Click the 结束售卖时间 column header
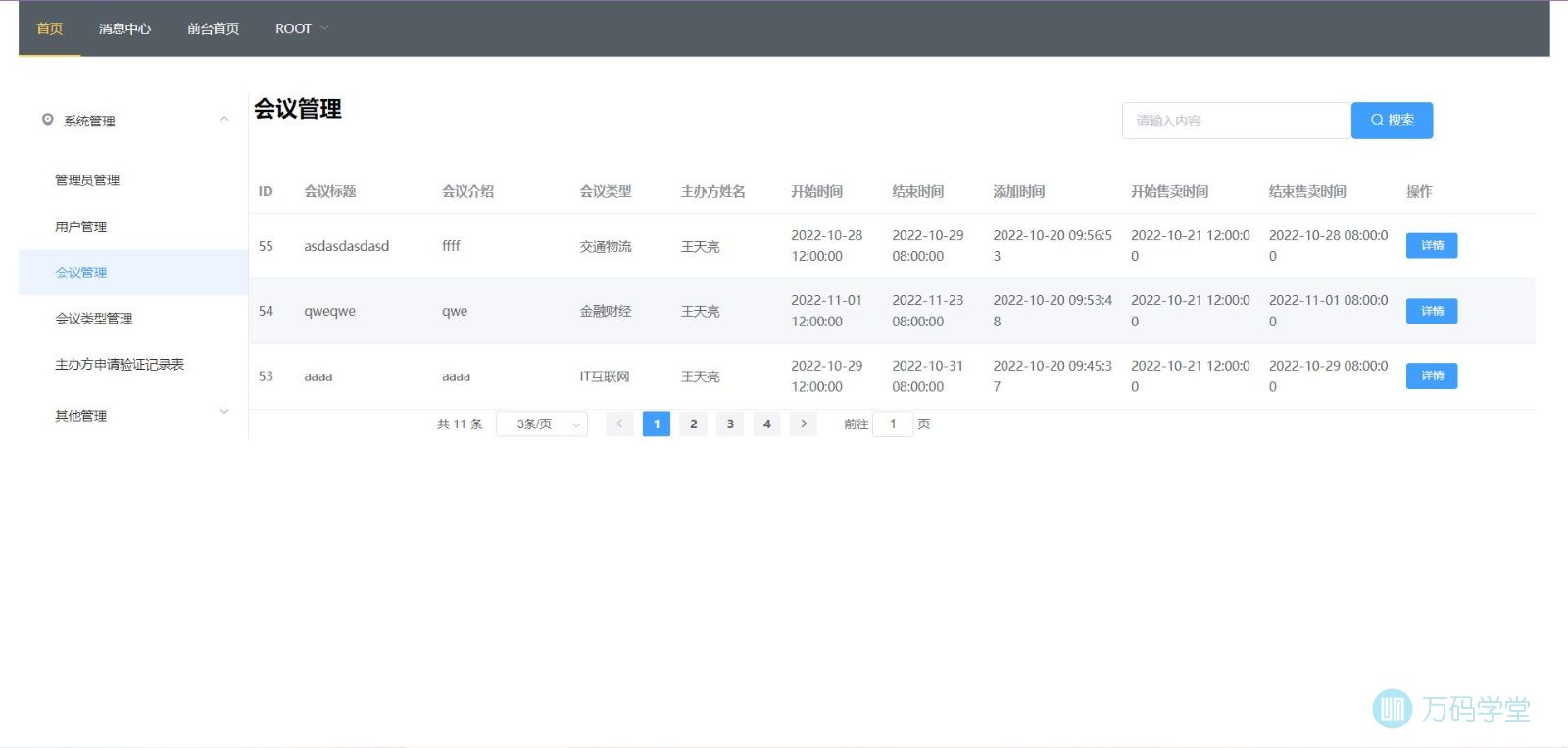Viewport: 1568px width, 748px height. [x=1307, y=191]
